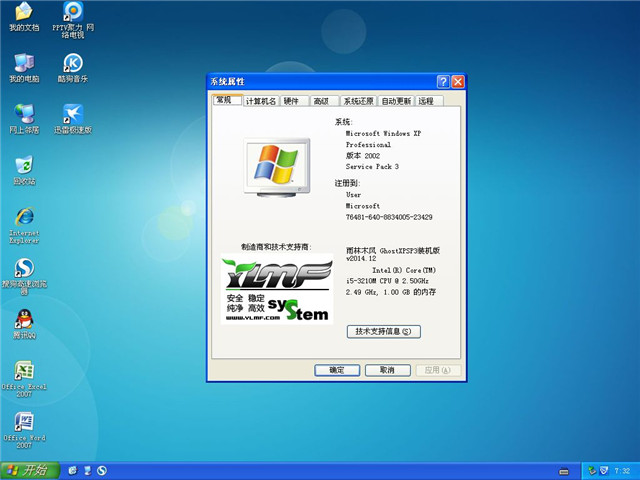Click the help question mark button in 系统属性

(443, 82)
